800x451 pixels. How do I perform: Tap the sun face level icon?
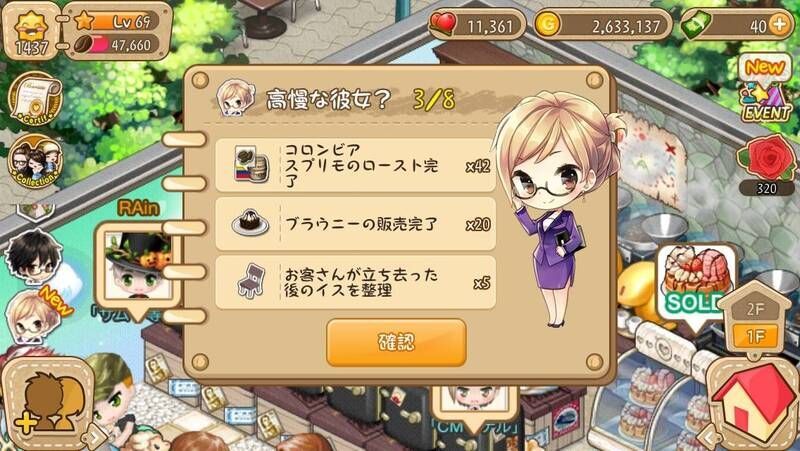pyautogui.click(x=31, y=31)
